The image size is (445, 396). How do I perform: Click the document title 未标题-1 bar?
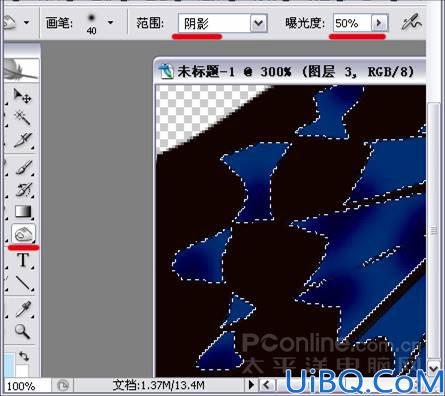point(290,71)
